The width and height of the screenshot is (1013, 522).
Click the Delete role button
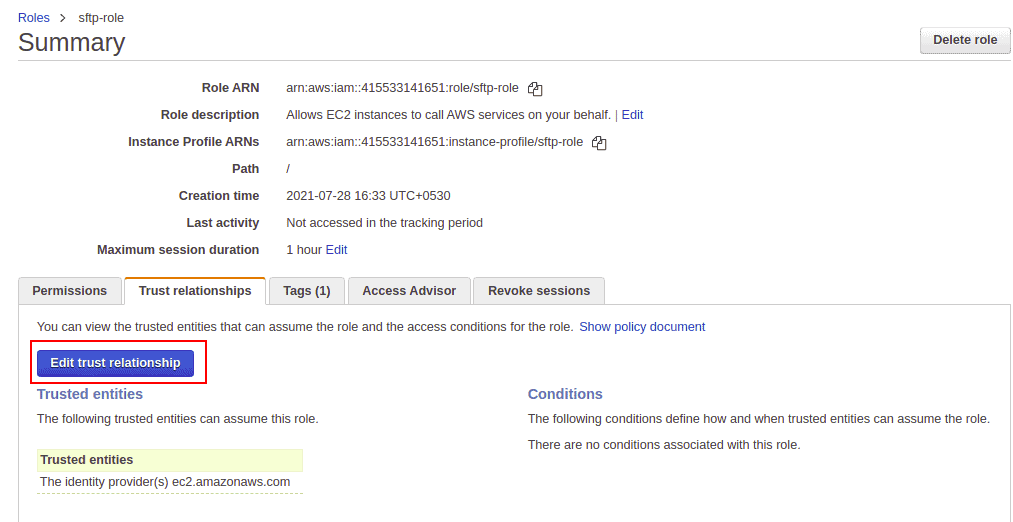tap(965, 40)
